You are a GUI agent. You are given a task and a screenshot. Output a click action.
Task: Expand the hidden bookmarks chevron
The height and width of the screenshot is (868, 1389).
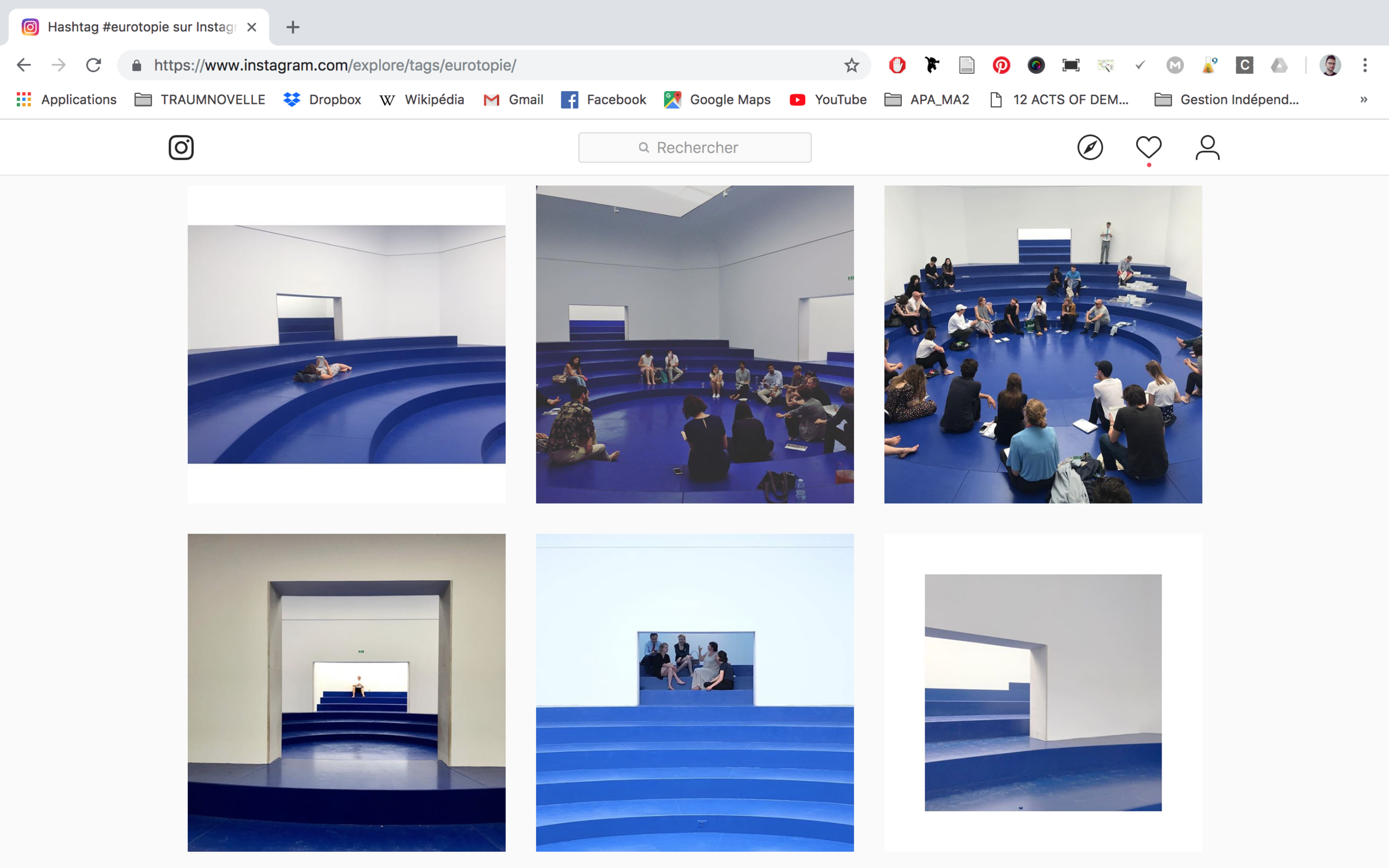click(x=1363, y=100)
